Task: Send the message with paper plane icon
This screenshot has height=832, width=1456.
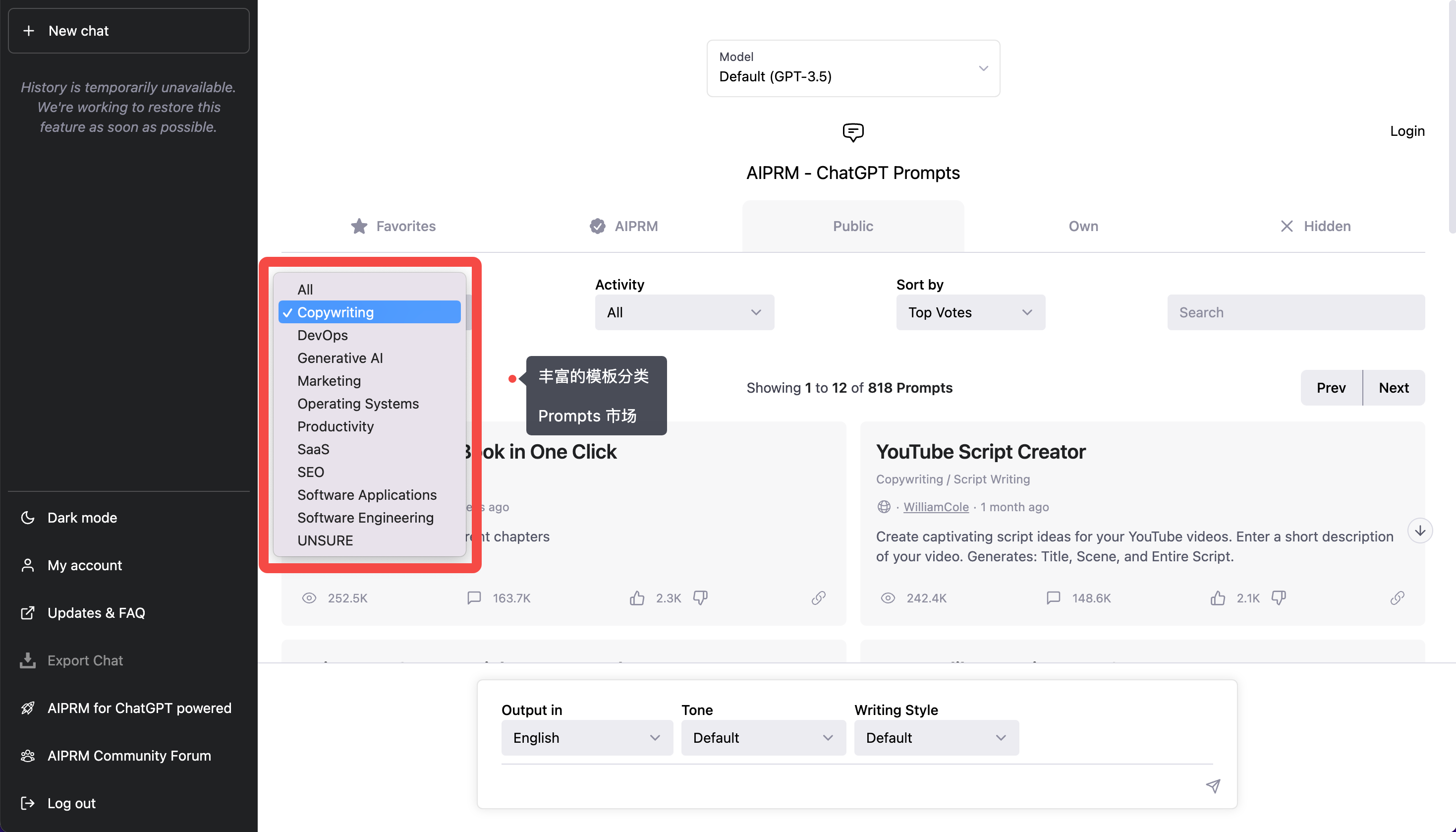Action: 1213,786
